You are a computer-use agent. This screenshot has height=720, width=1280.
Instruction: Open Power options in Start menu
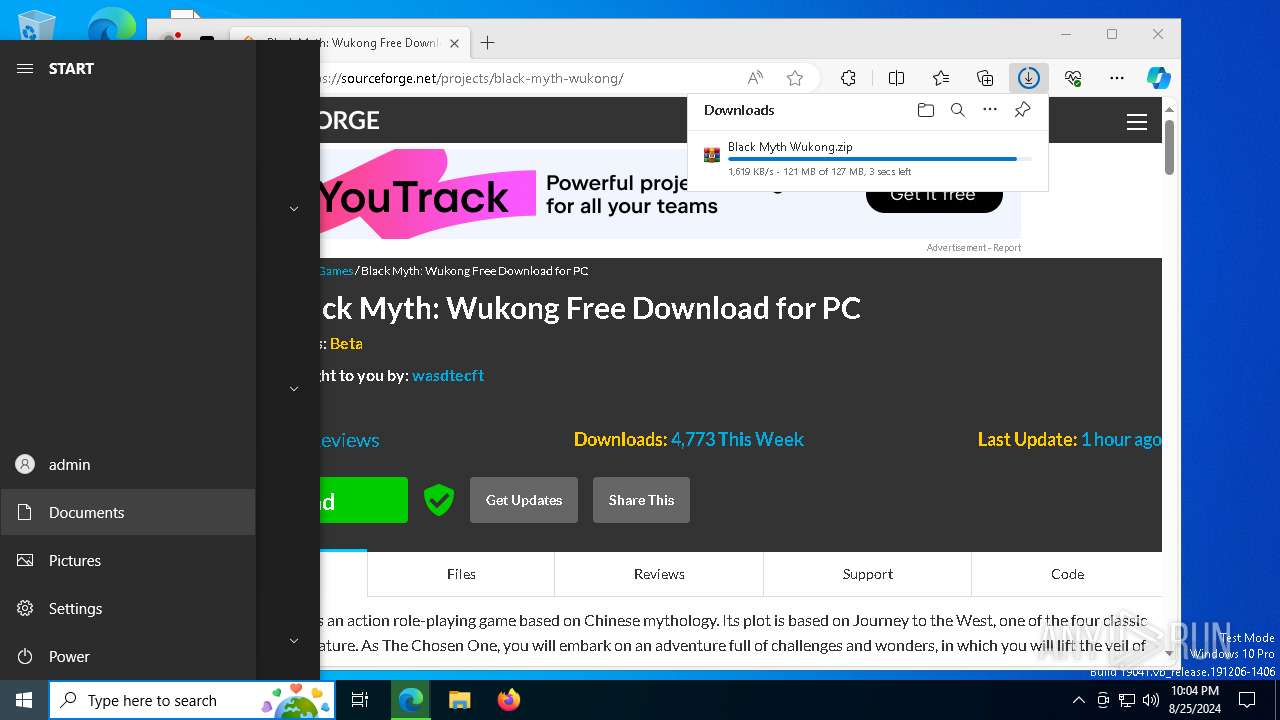click(128, 656)
